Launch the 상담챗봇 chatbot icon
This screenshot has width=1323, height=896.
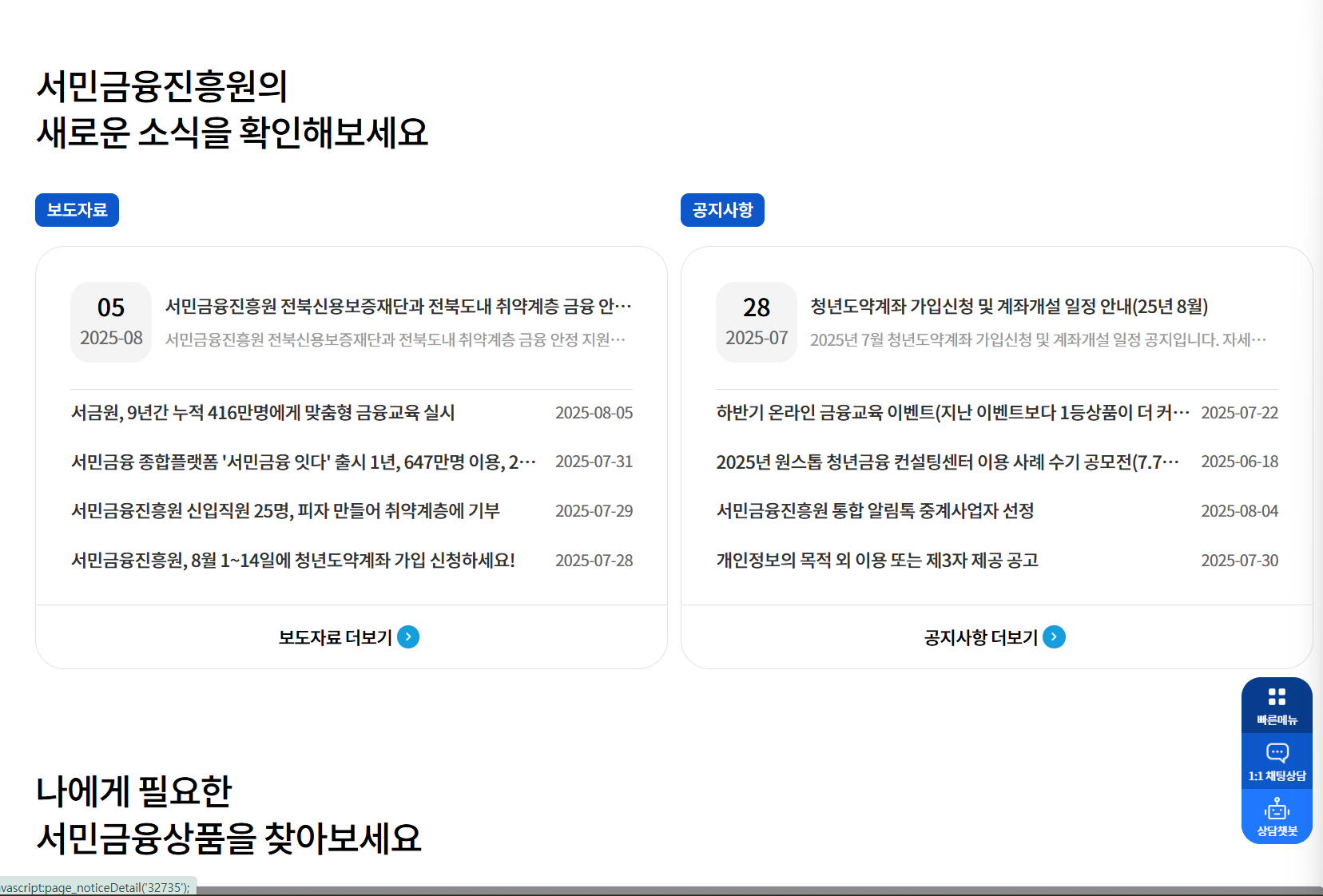tap(1277, 817)
